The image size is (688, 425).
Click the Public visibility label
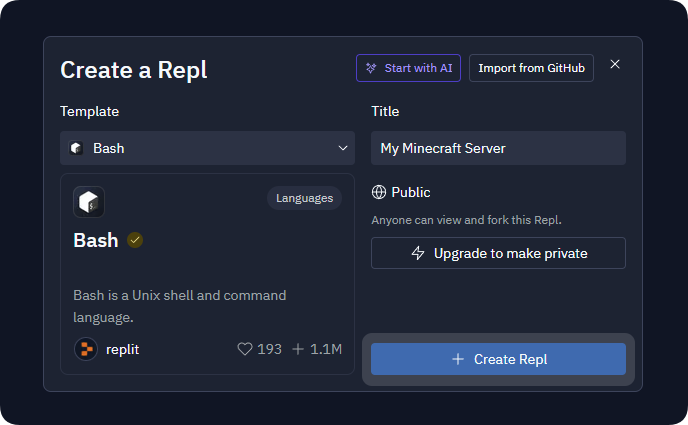point(411,192)
